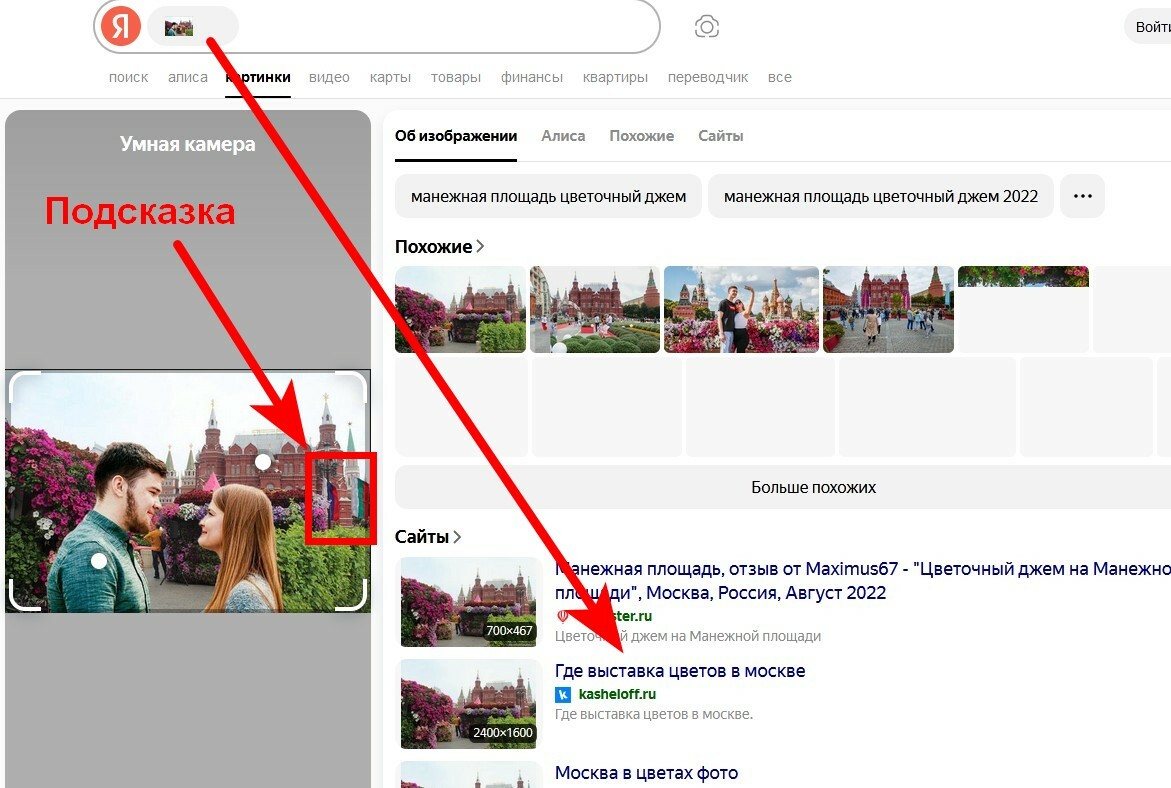
Task: Go to the видео navigation tab
Action: click(329, 77)
